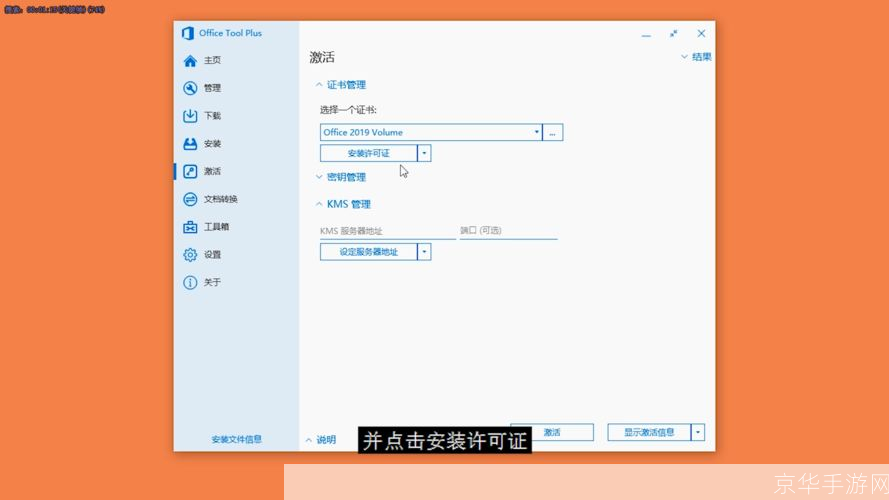889x500 pixels.
Task: Expand the 密钥管理 section
Action: pos(341,177)
